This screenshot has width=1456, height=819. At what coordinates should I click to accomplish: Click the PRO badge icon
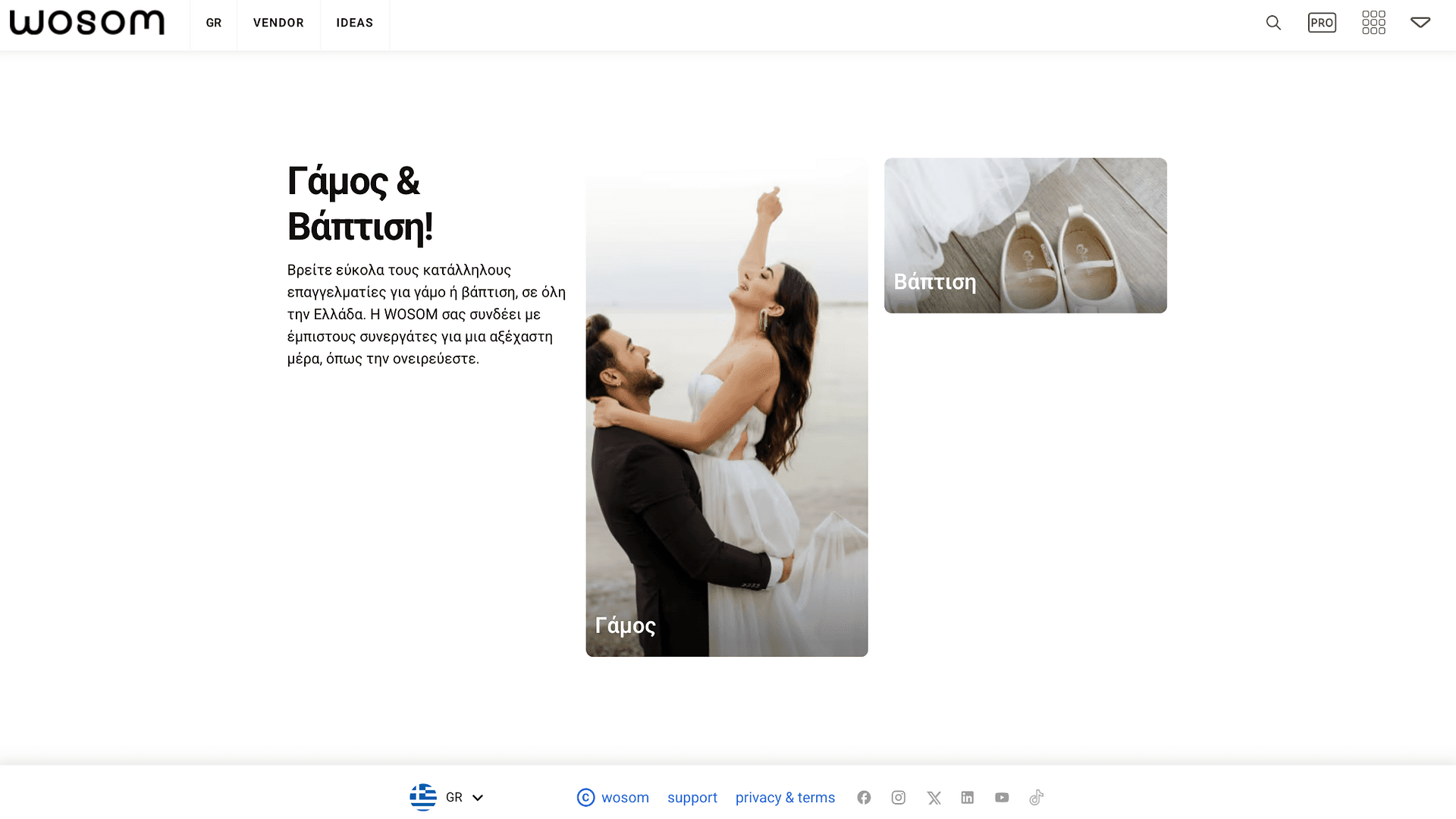tap(1322, 23)
